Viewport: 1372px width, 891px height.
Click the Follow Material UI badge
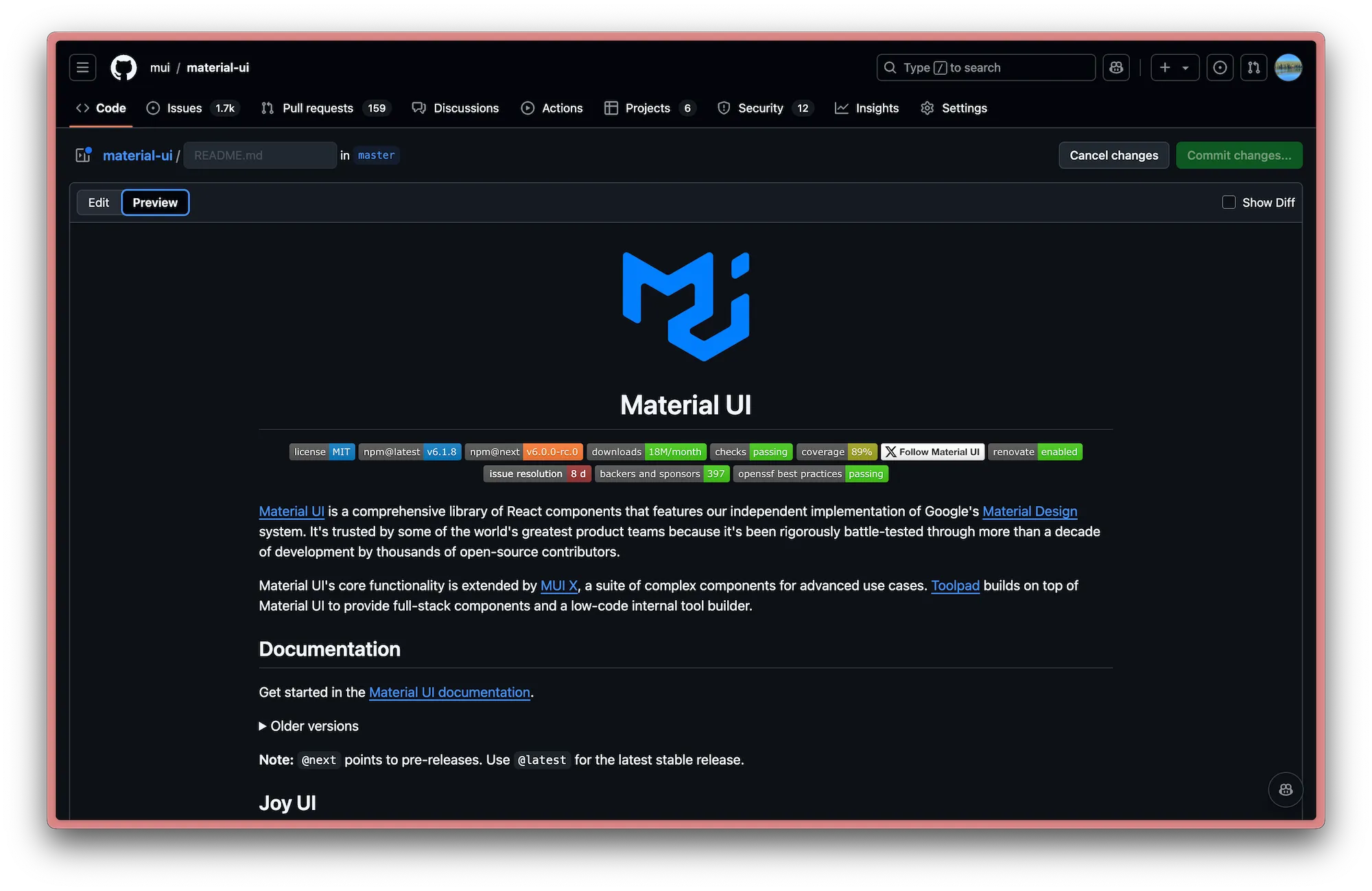pos(932,452)
